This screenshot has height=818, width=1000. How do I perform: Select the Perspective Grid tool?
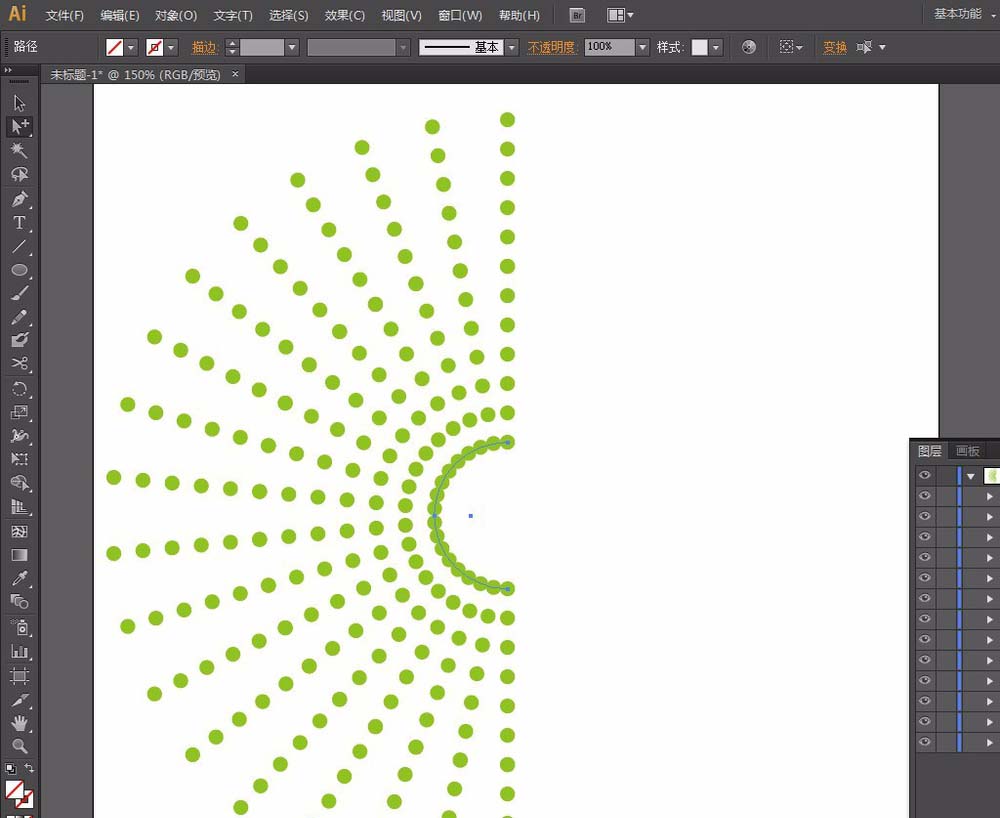click(x=19, y=508)
